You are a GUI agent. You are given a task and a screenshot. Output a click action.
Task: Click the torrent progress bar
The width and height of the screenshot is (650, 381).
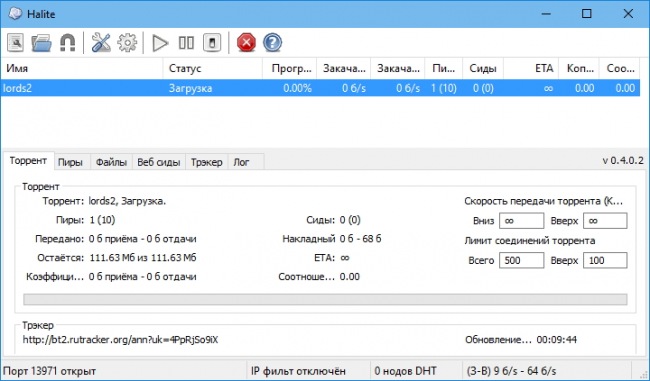tap(325, 299)
